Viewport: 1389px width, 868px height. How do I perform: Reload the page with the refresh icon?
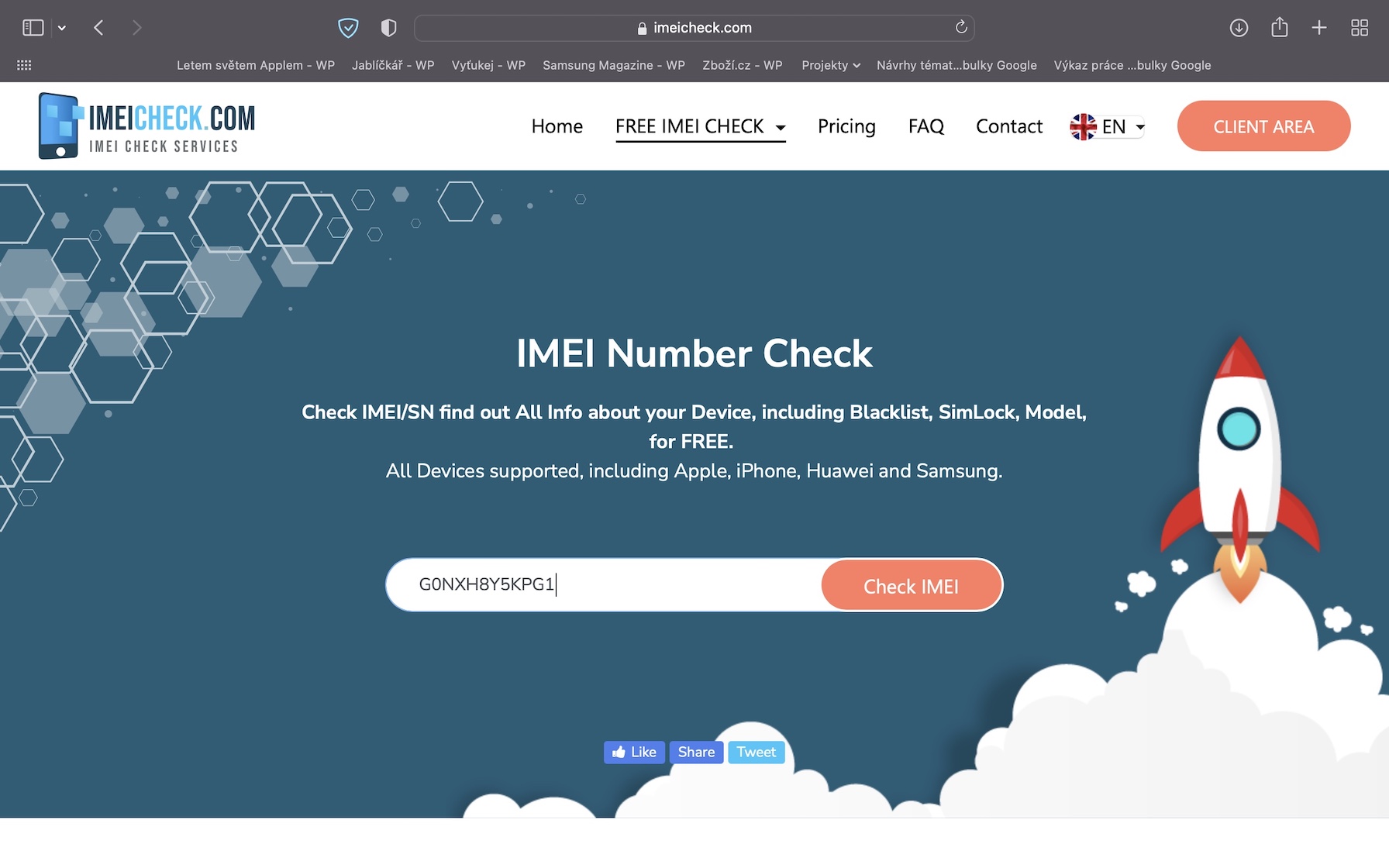pyautogui.click(x=961, y=27)
